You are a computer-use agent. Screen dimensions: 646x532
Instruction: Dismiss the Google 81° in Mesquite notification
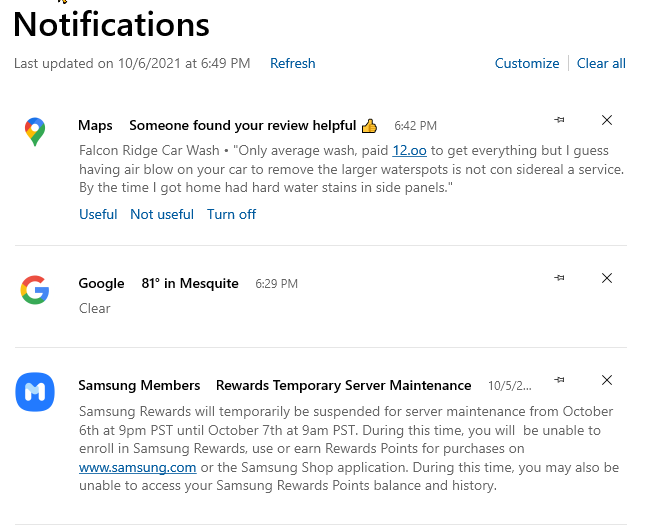[607, 278]
